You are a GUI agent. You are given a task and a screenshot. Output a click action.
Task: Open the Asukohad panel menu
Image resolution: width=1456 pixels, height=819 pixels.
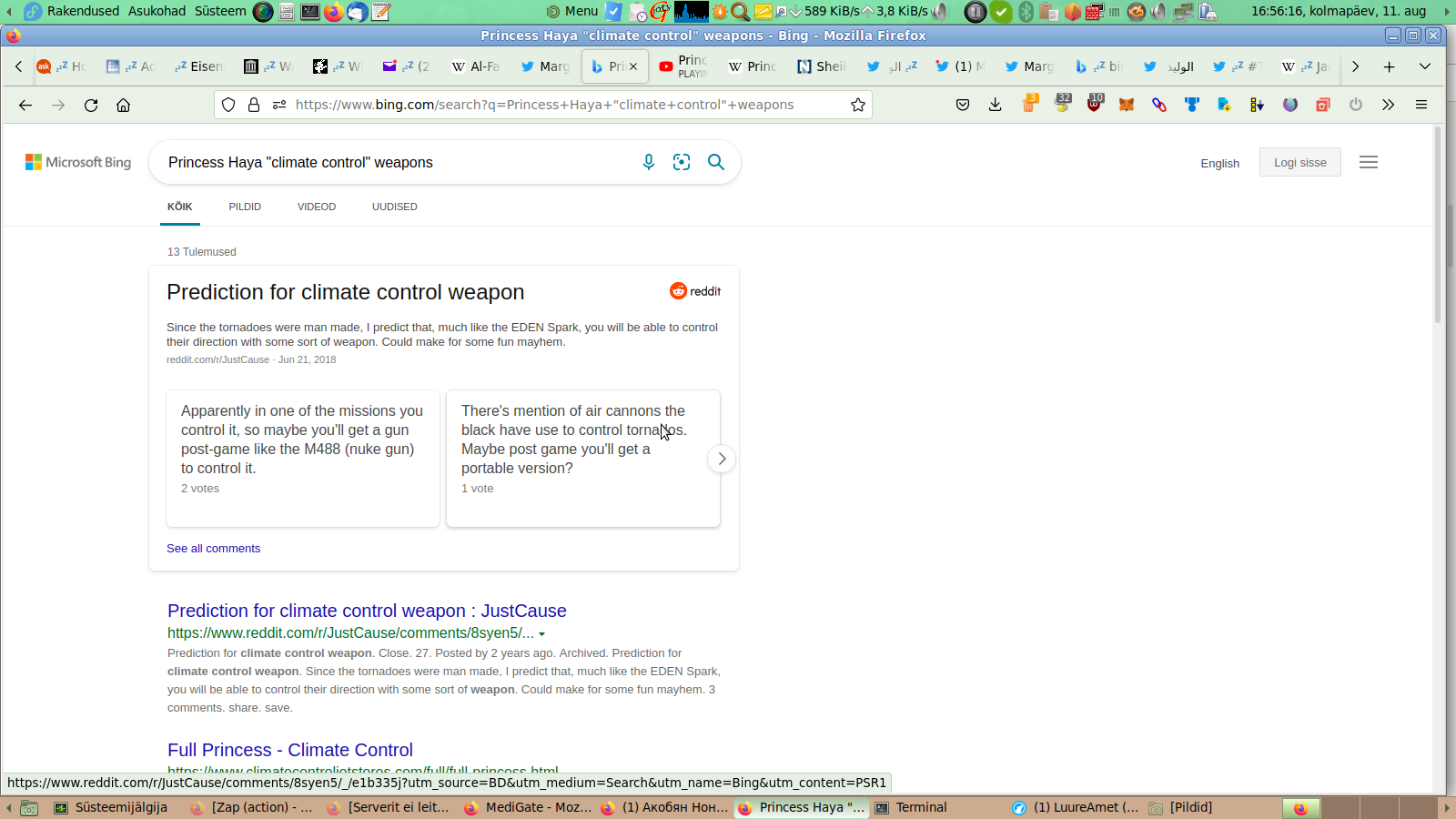tap(157, 11)
